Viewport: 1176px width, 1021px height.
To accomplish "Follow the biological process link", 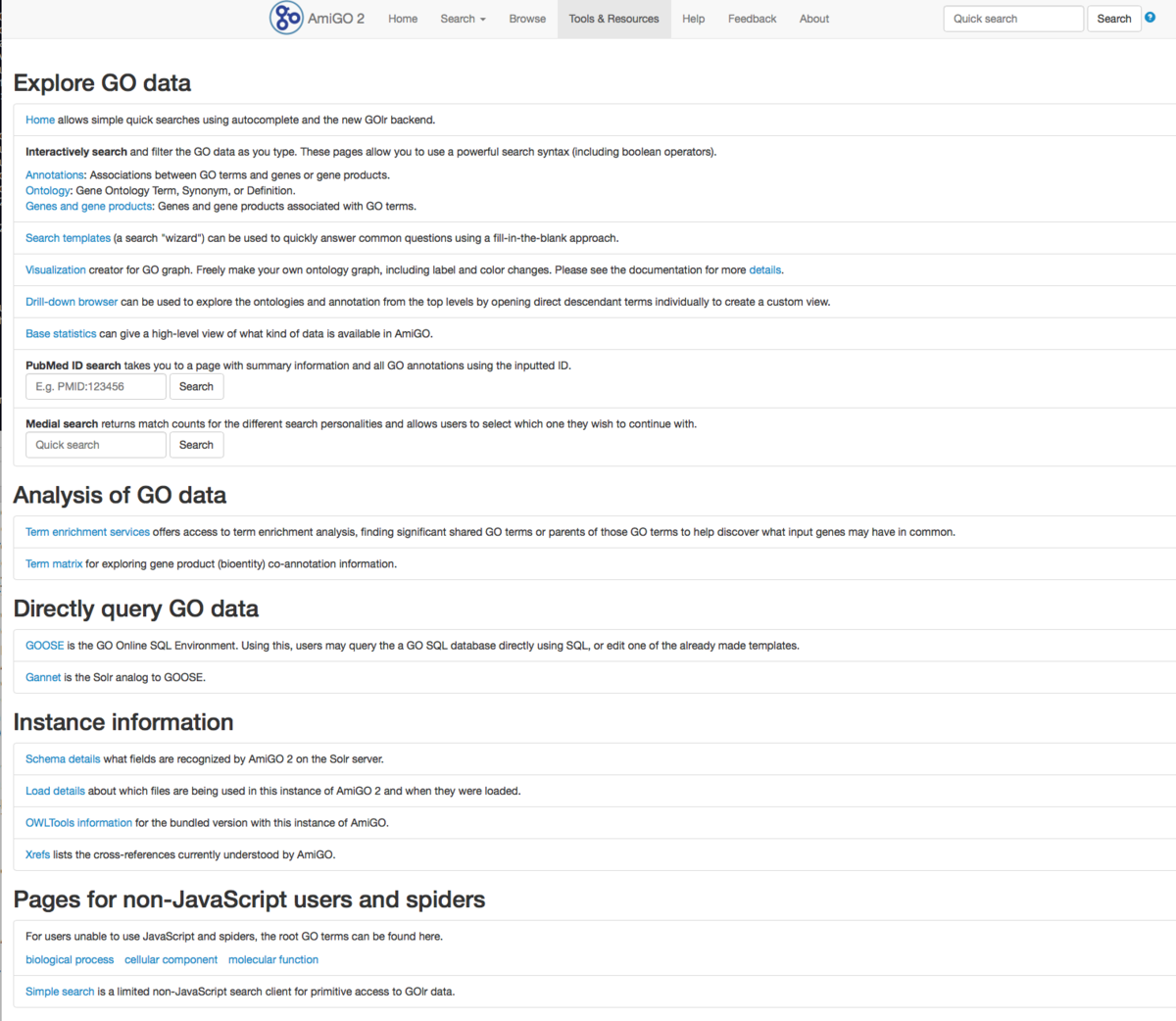I will pos(70,960).
